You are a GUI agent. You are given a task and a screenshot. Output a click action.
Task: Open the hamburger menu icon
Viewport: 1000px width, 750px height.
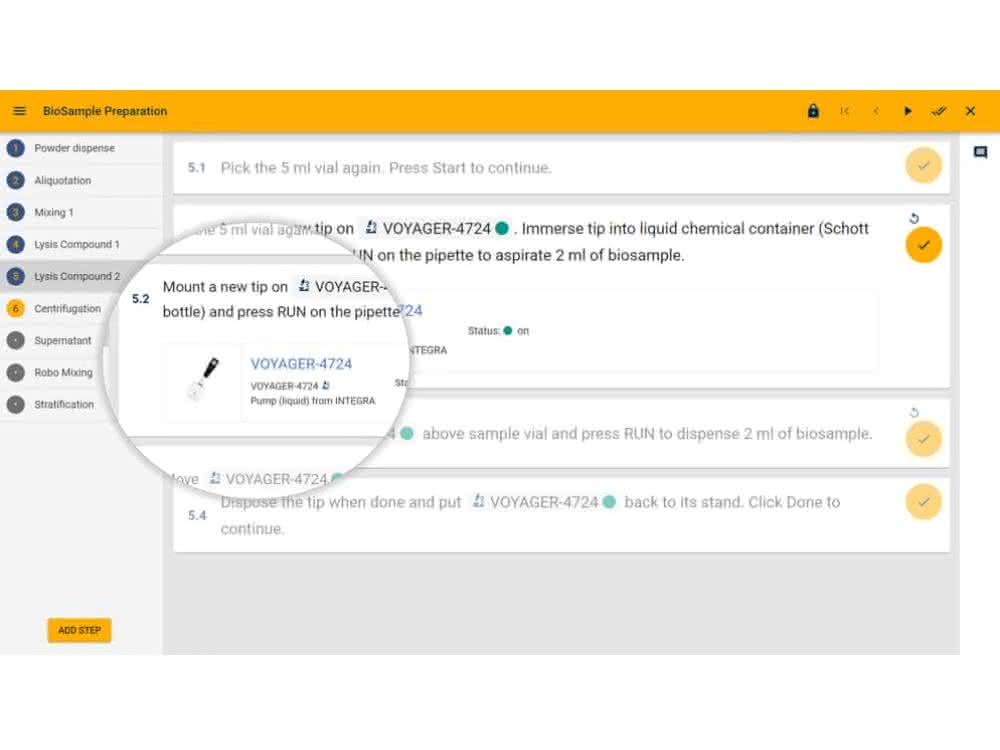[20, 111]
